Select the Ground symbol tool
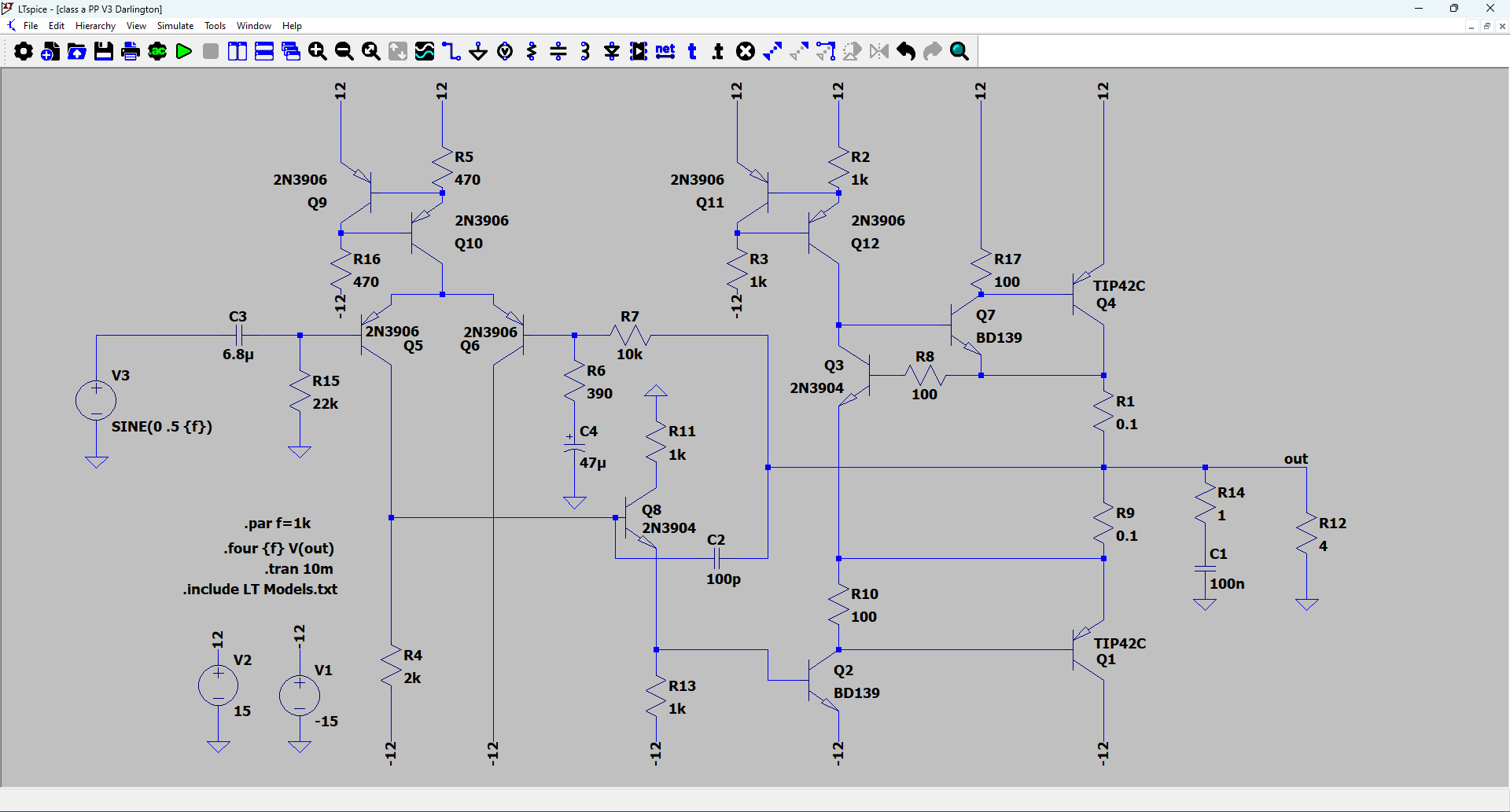The width and height of the screenshot is (1510, 812). point(478,52)
